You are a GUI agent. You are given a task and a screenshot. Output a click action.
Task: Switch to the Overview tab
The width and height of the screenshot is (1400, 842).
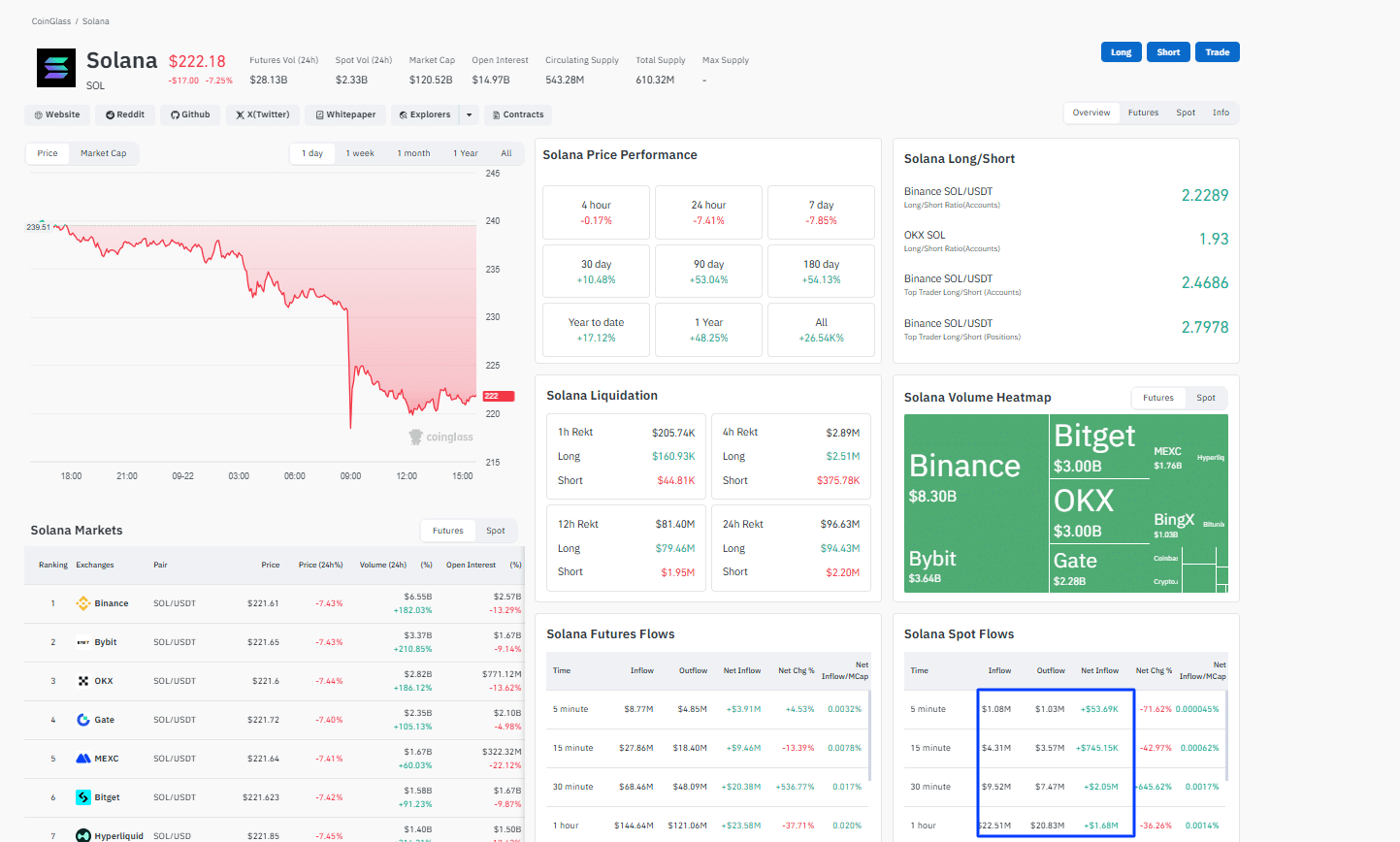pyautogui.click(x=1091, y=113)
